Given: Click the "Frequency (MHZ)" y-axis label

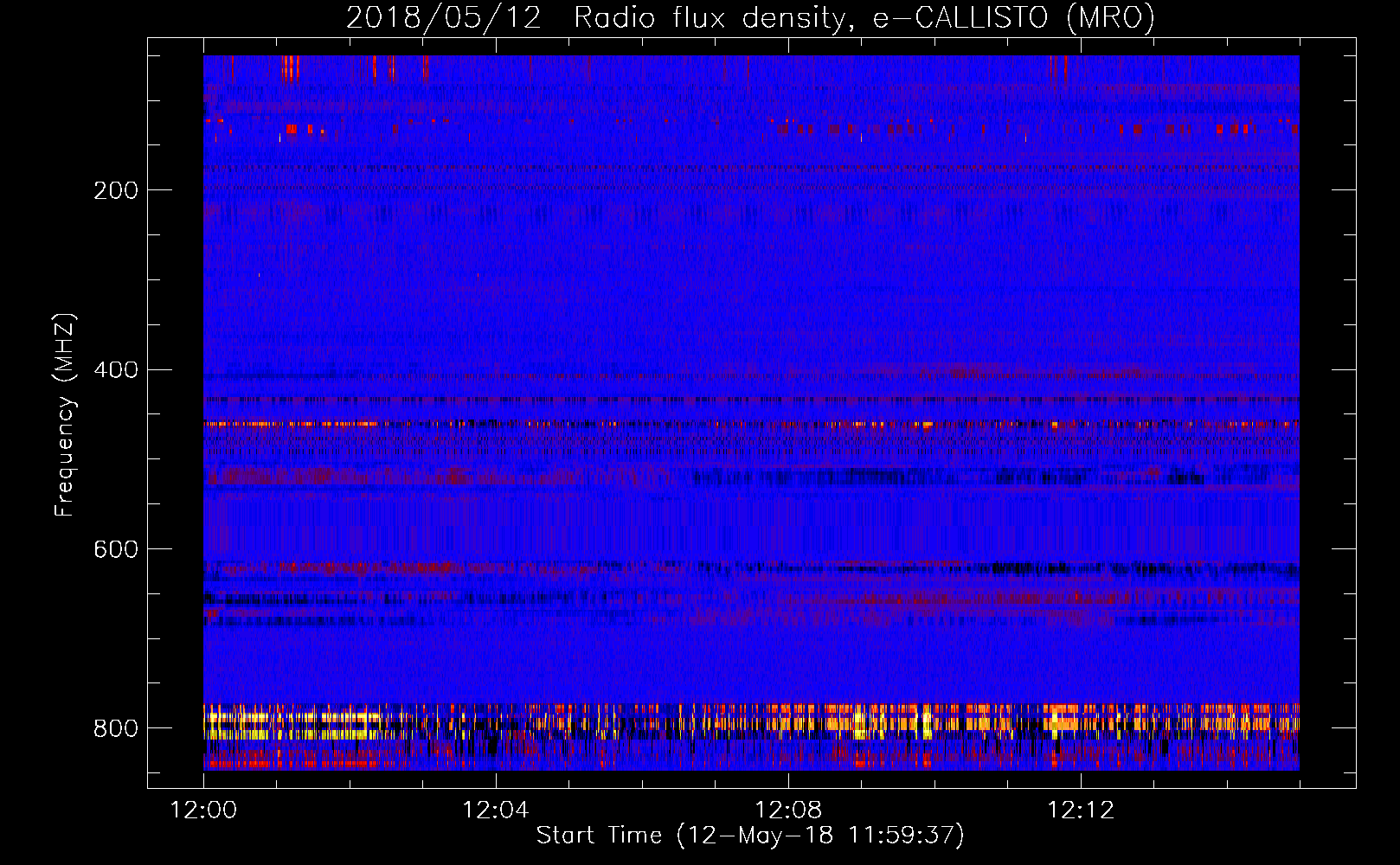Looking at the screenshot, I should pyautogui.click(x=65, y=414).
